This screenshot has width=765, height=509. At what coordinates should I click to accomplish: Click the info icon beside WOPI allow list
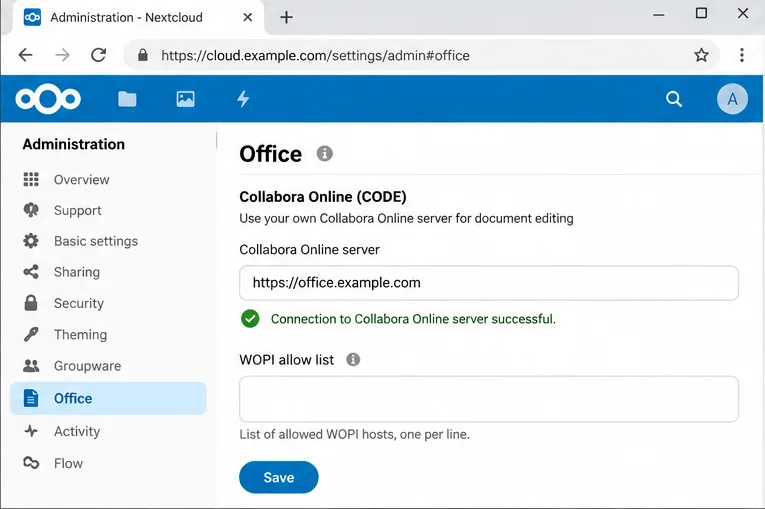point(353,360)
